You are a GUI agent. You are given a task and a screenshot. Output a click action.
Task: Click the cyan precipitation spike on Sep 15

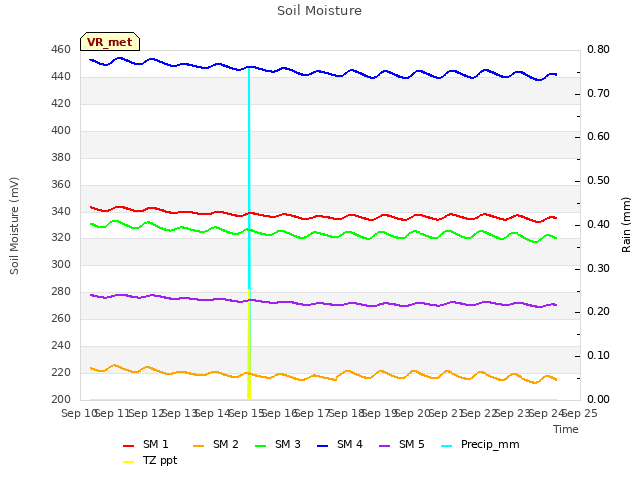249,176
